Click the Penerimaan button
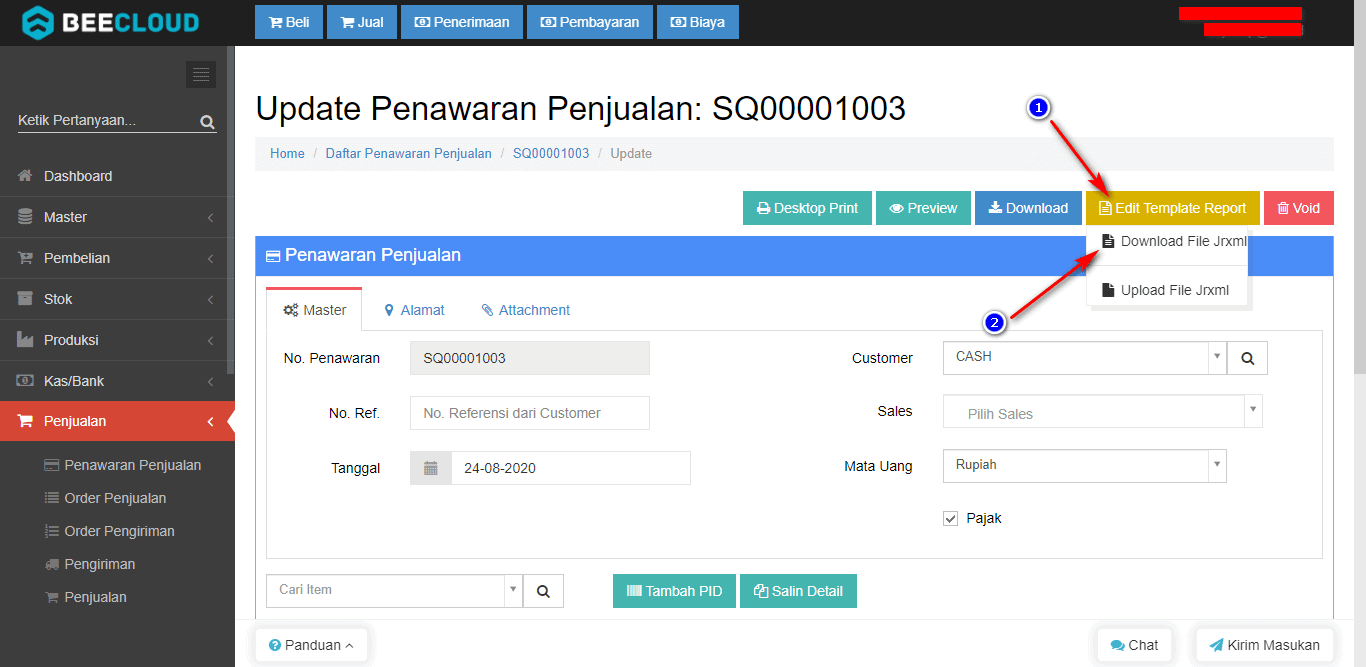This screenshot has height=667, width=1366. point(462,22)
